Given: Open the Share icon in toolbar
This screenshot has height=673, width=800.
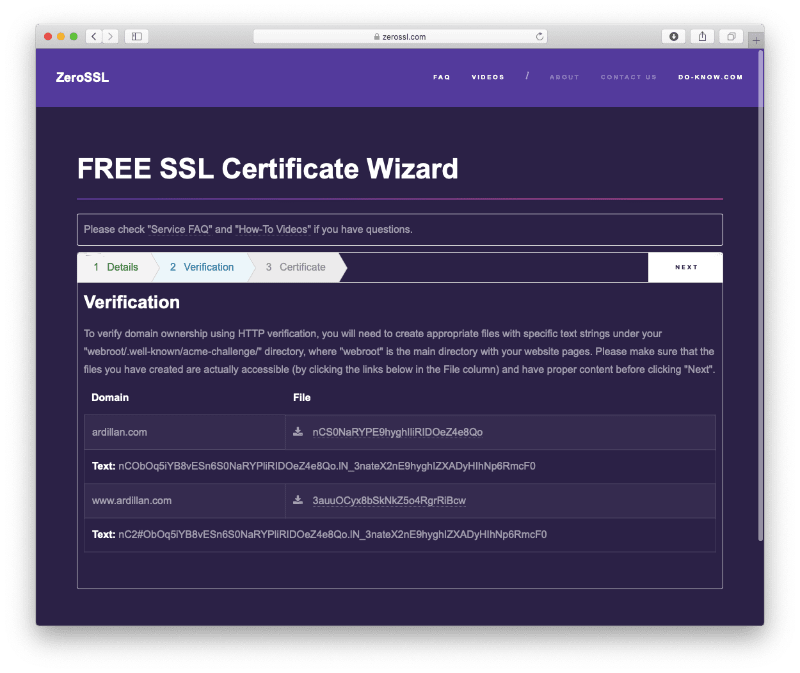Looking at the screenshot, I should 703,36.
